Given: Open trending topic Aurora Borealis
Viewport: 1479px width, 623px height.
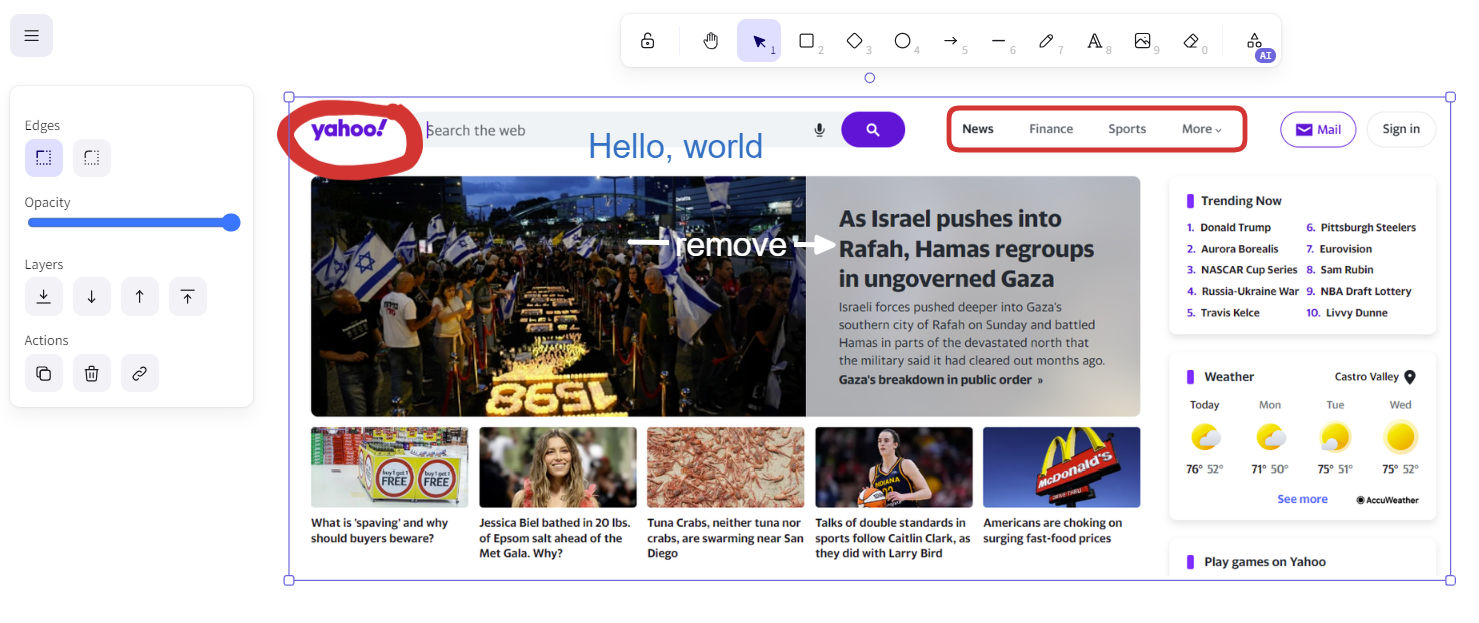Looking at the screenshot, I should click(x=1239, y=249).
